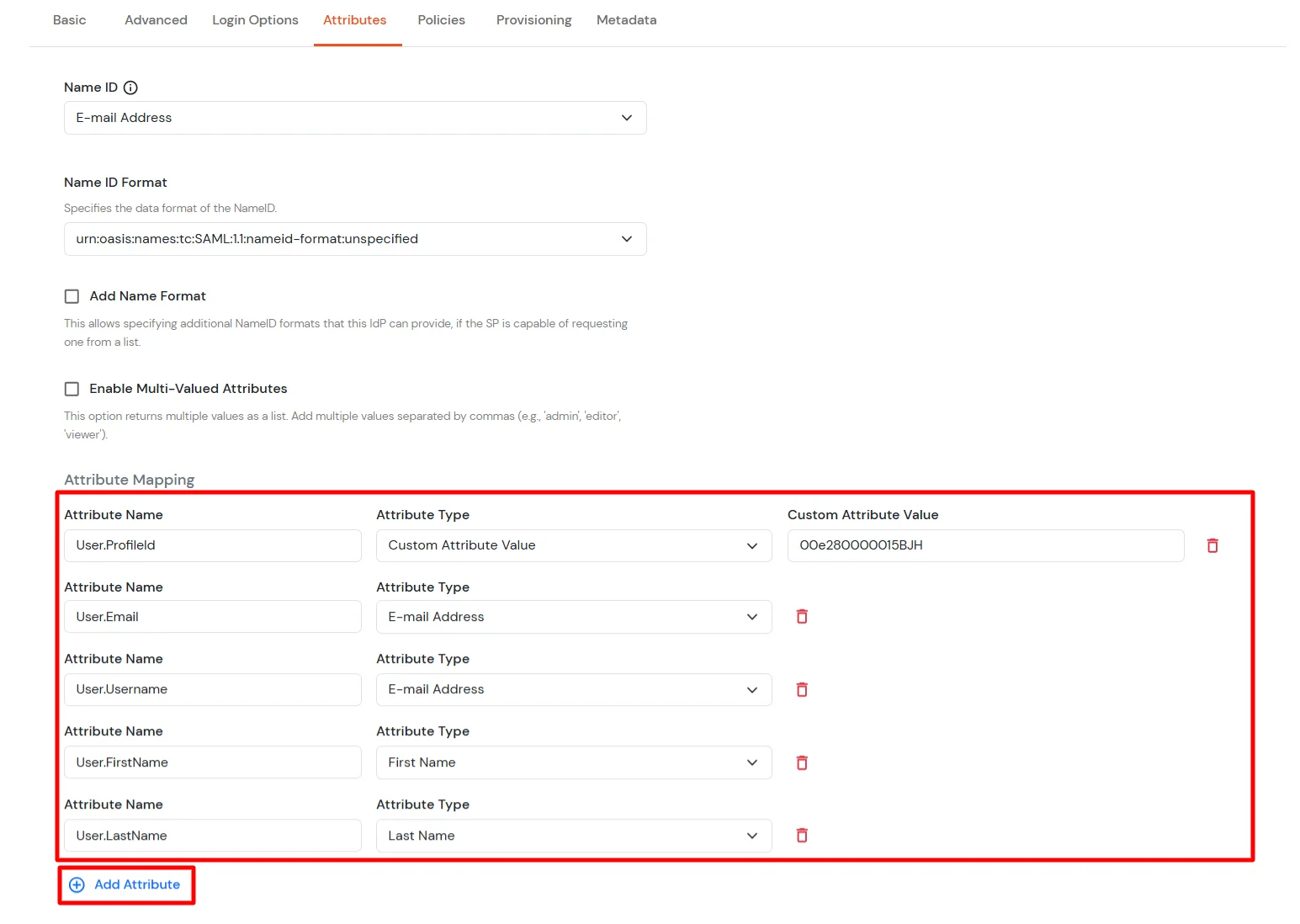This screenshot has height=924, width=1300.
Task: Click the Custom Attribute Value field containing 00e280000015BJH
Action: click(x=984, y=545)
